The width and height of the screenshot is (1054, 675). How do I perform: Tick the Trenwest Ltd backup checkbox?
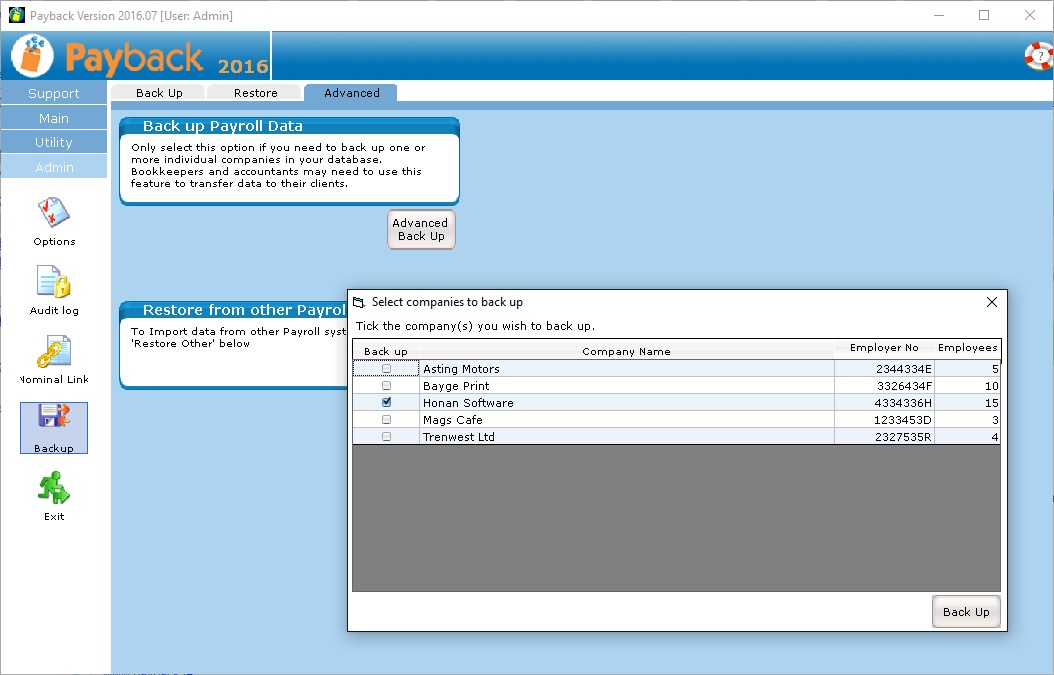coord(386,437)
